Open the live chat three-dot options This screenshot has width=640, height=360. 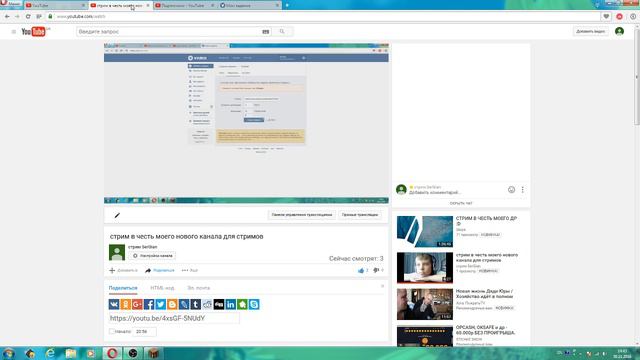pos(522,189)
